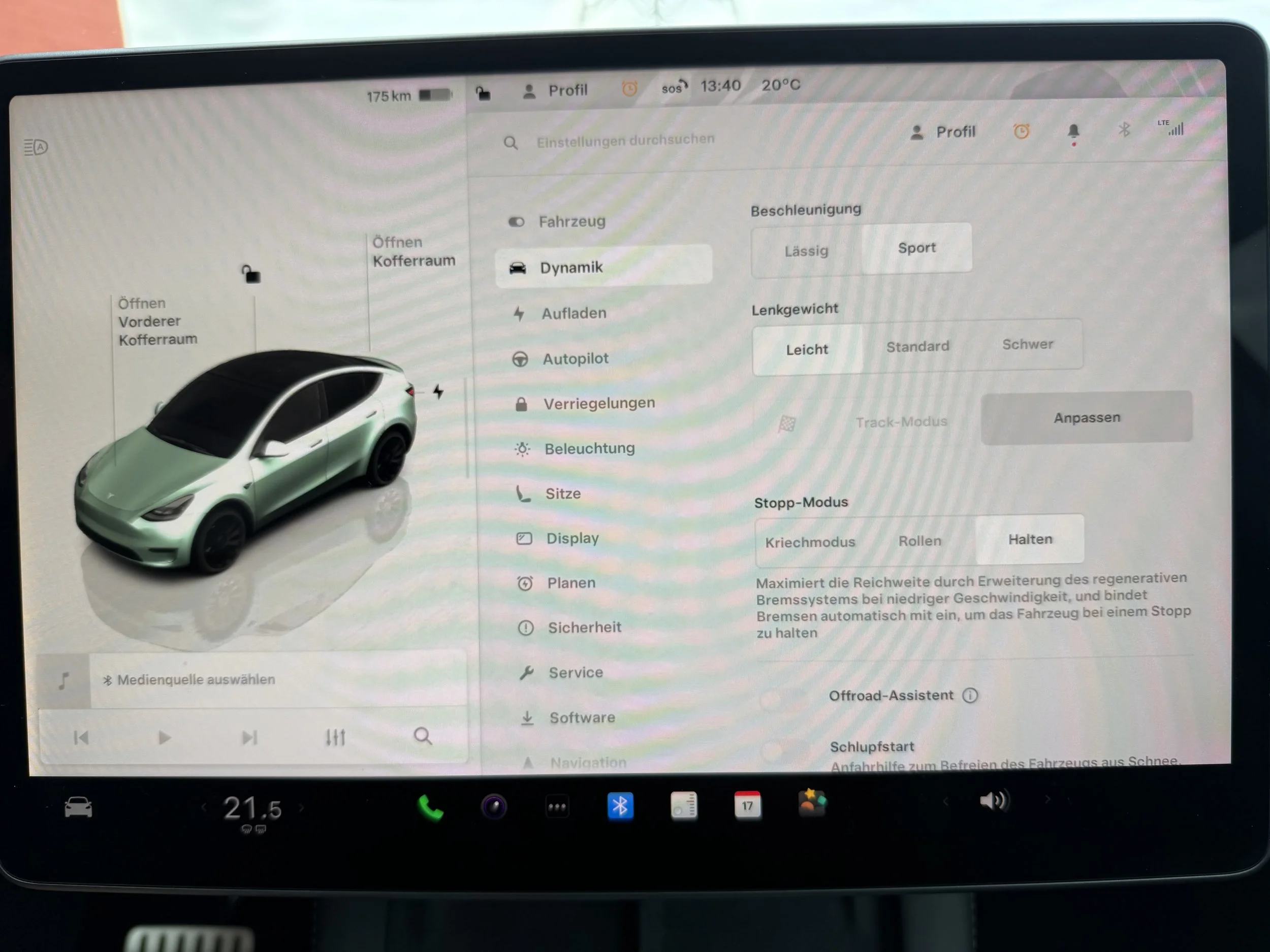Open the energy app with ruler icon
Image resolution: width=1270 pixels, height=952 pixels.
pos(684,806)
